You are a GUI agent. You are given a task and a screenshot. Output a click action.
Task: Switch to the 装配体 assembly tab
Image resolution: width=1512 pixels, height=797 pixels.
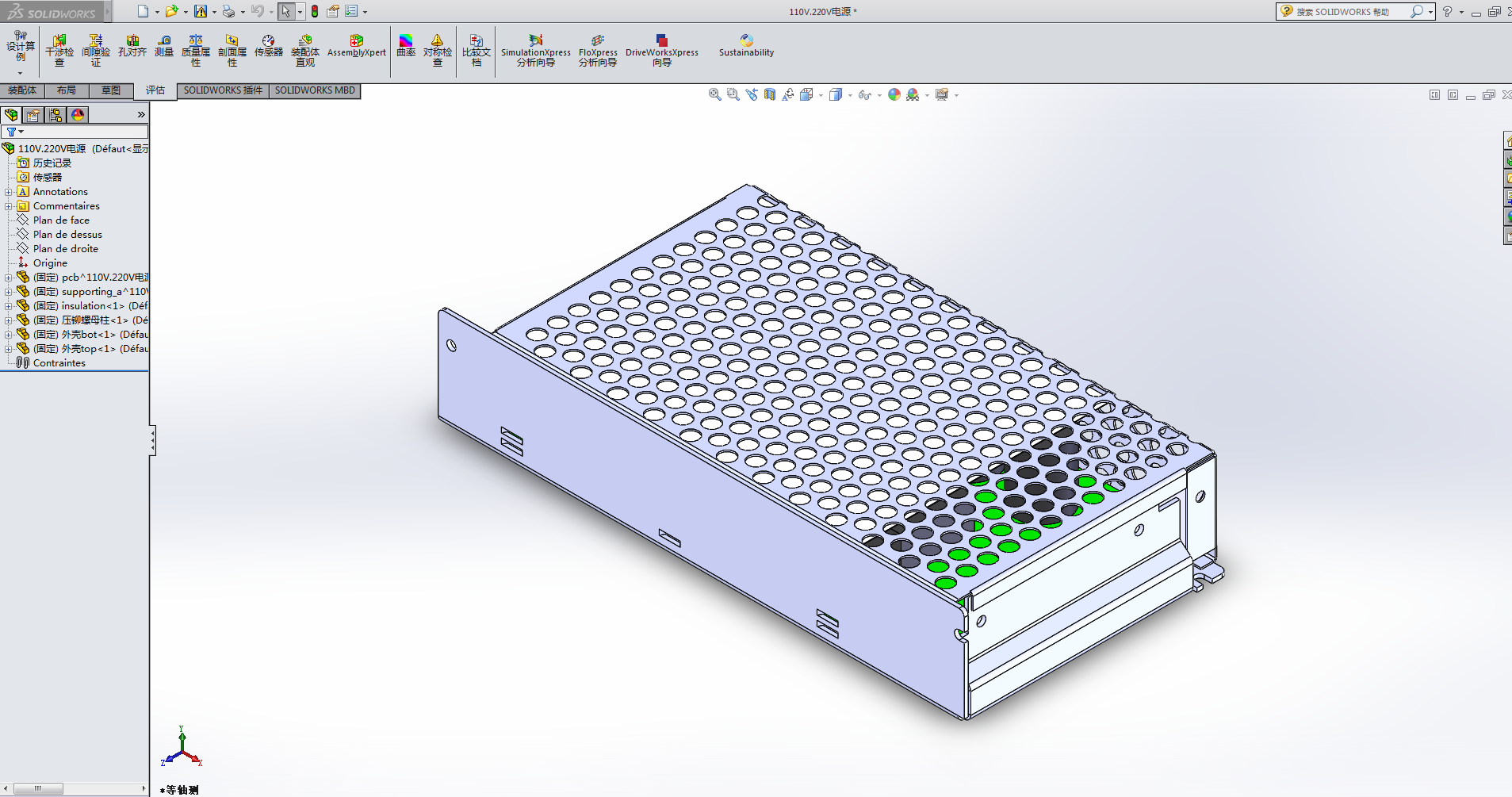(22, 90)
